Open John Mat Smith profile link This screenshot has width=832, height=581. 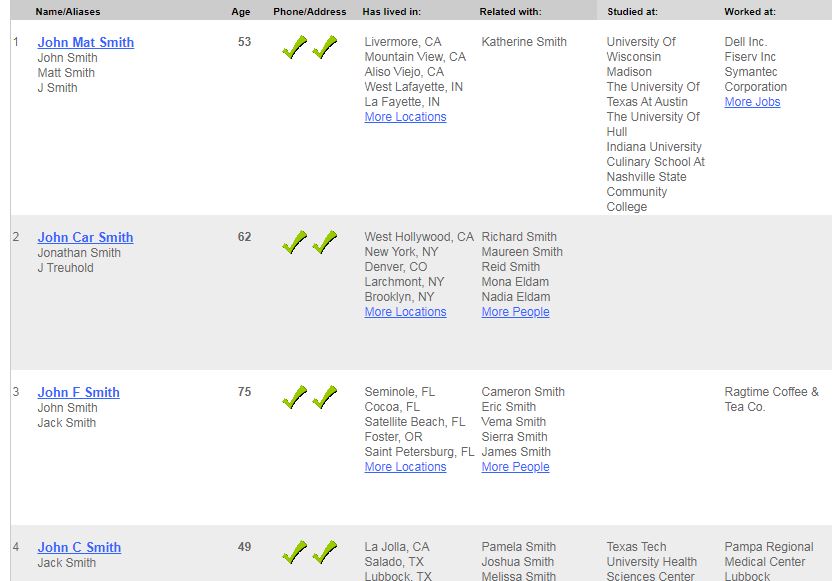coord(85,42)
